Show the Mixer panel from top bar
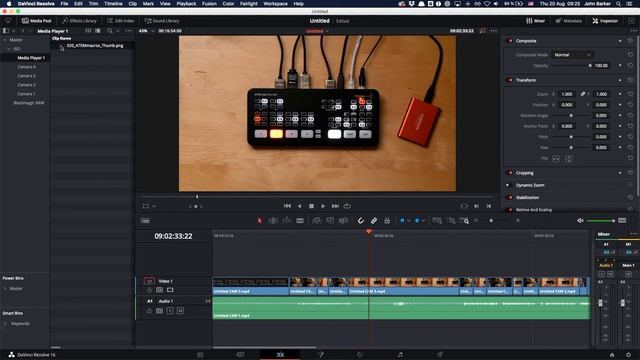 pos(536,21)
